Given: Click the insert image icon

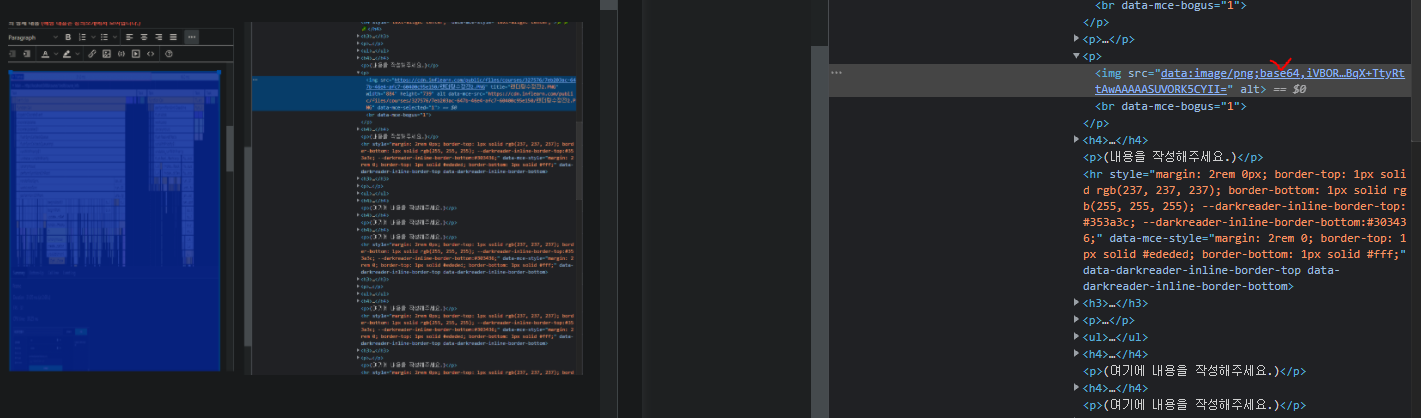Looking at the screenshot, I should tap(107, 54).
